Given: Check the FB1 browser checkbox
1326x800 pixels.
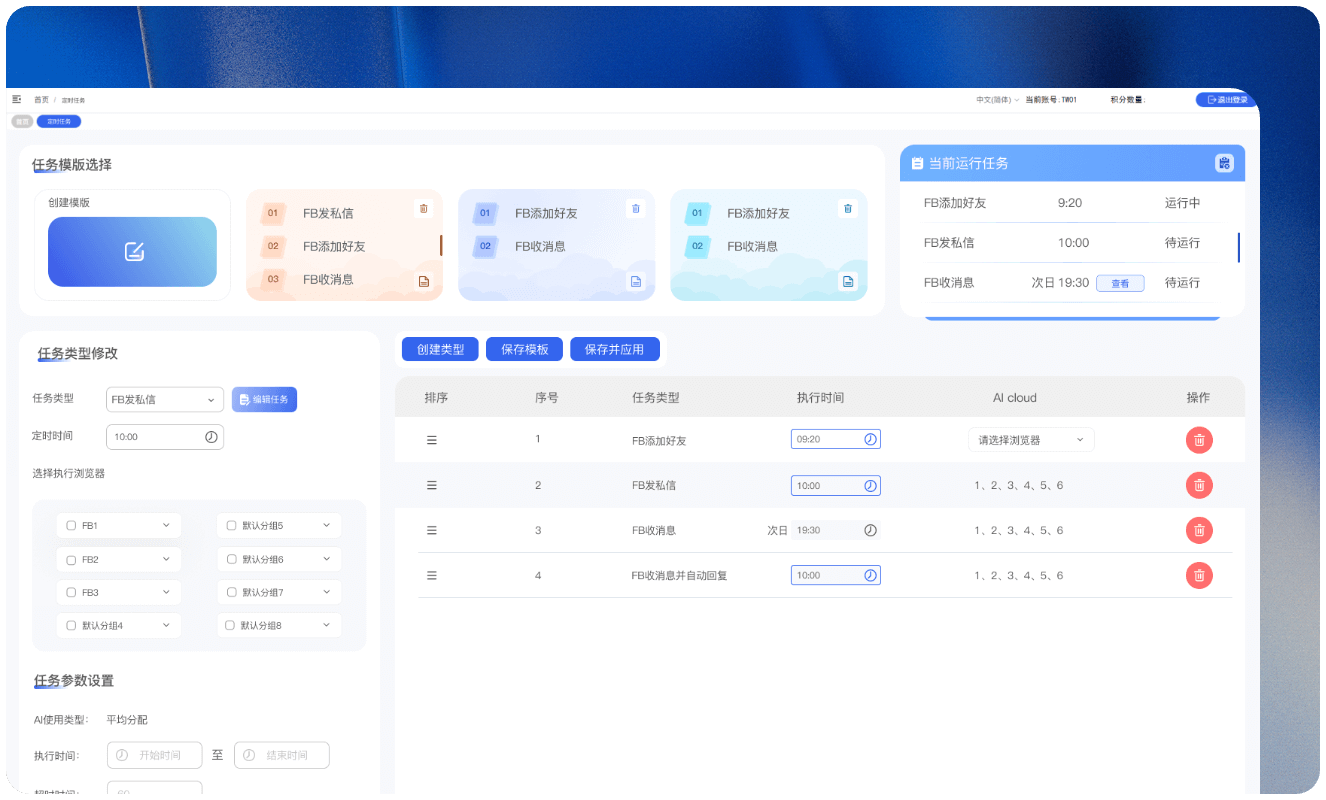Looking at the screenshot, I should point(71,525).
